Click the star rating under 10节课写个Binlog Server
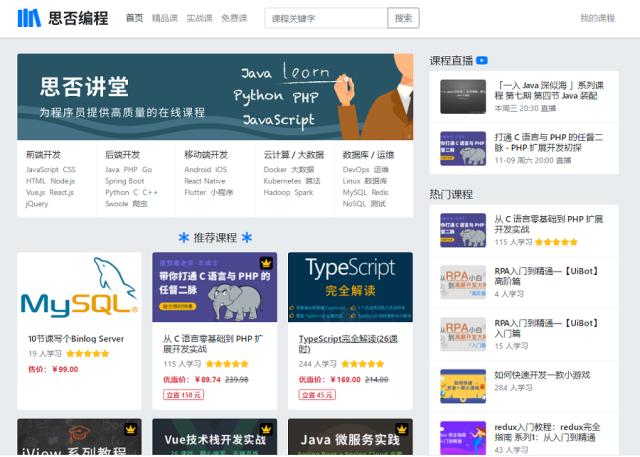640x457 pixels. click(x=88, y=353)
